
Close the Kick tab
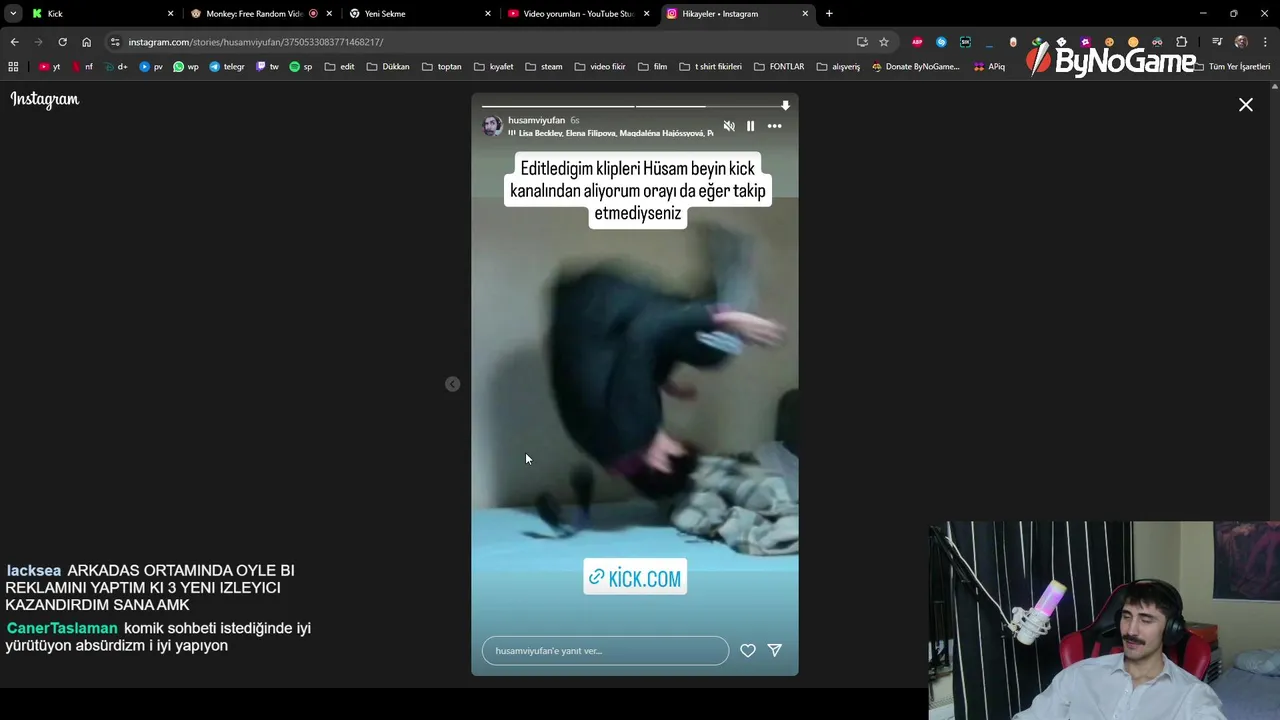pos(170,14)
